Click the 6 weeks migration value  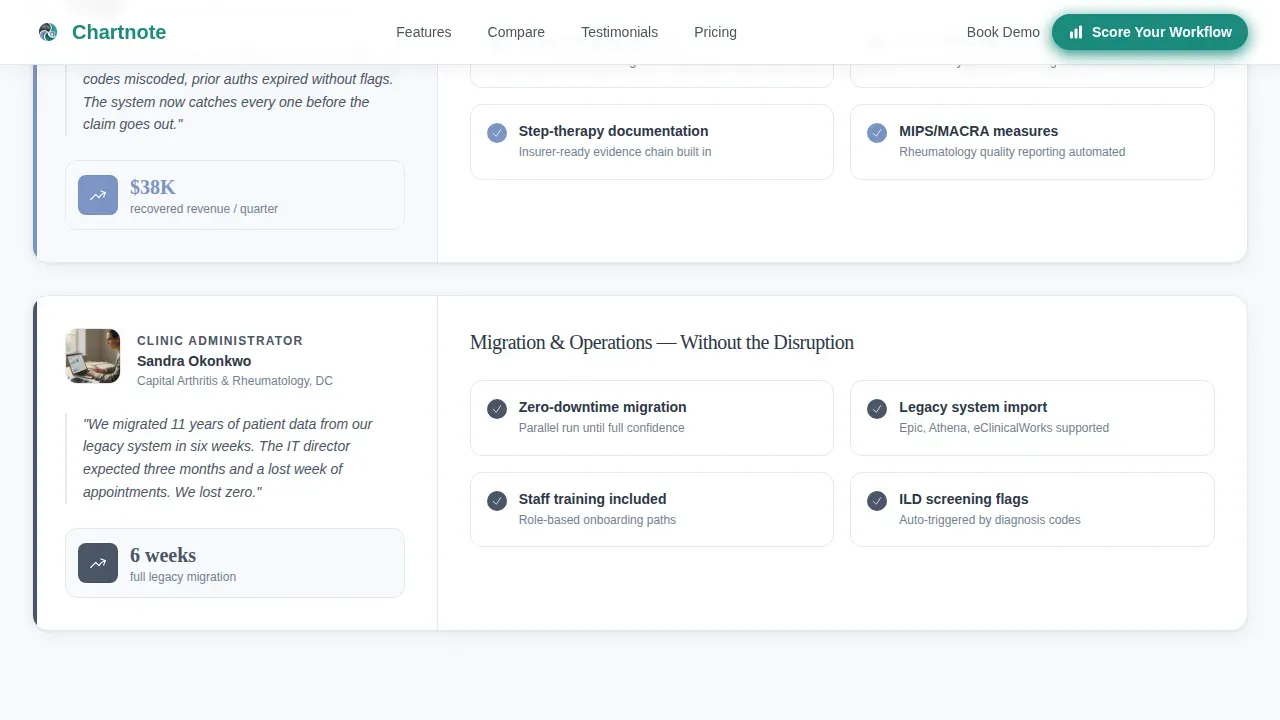click(x=163, y=555)
